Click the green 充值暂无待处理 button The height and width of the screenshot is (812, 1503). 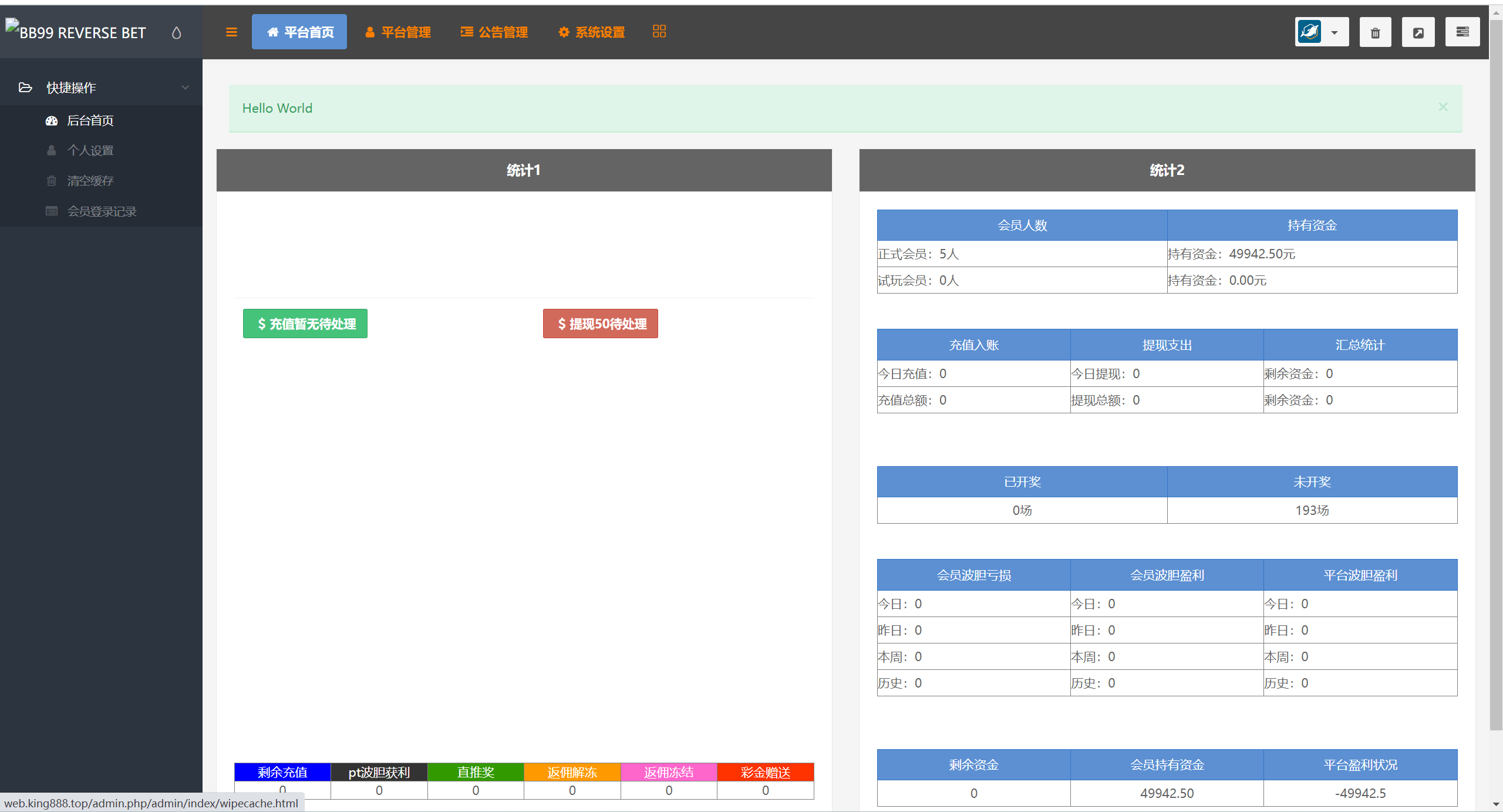point(305,324)
